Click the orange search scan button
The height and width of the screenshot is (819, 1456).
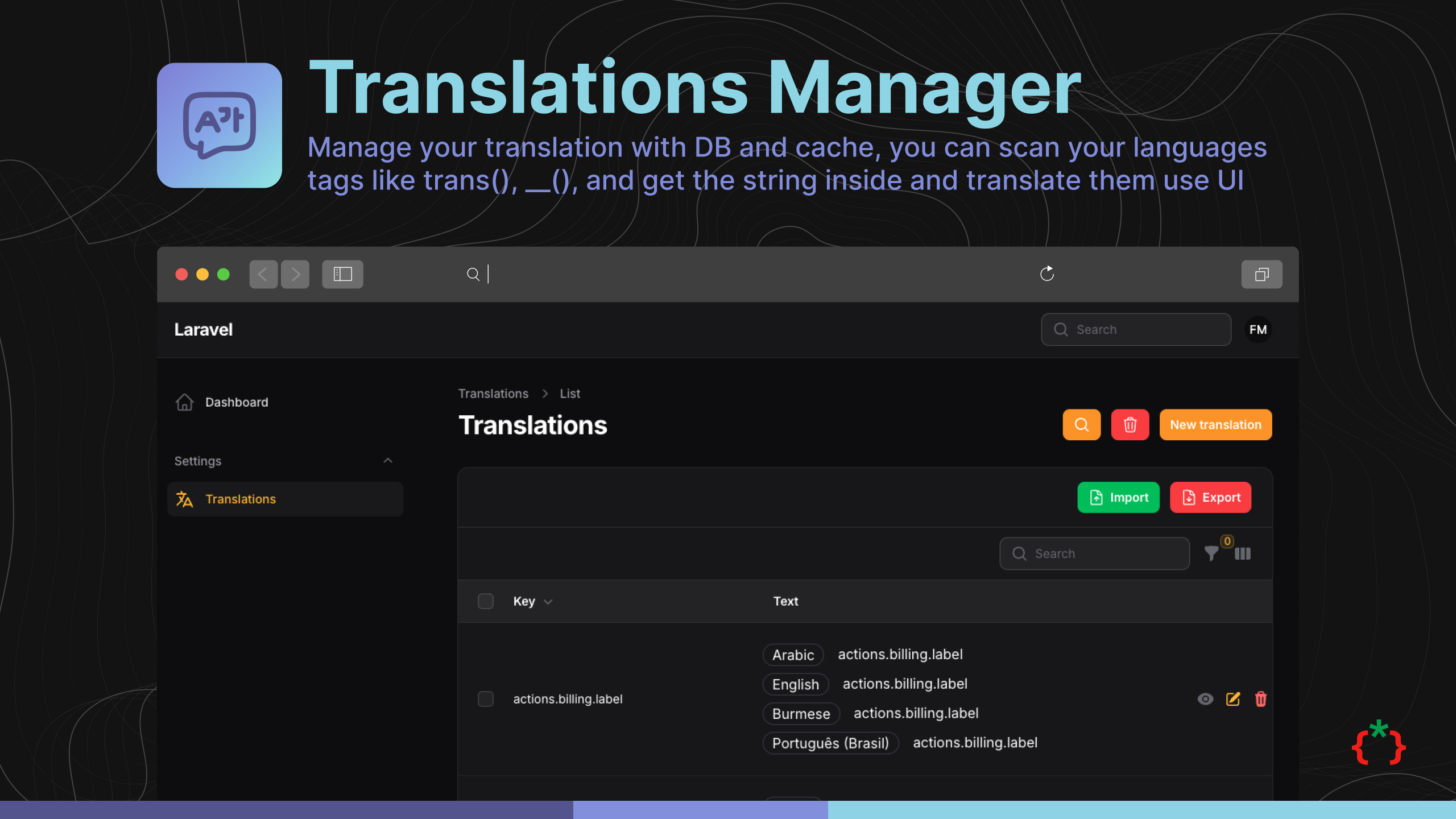(1081, 425)
